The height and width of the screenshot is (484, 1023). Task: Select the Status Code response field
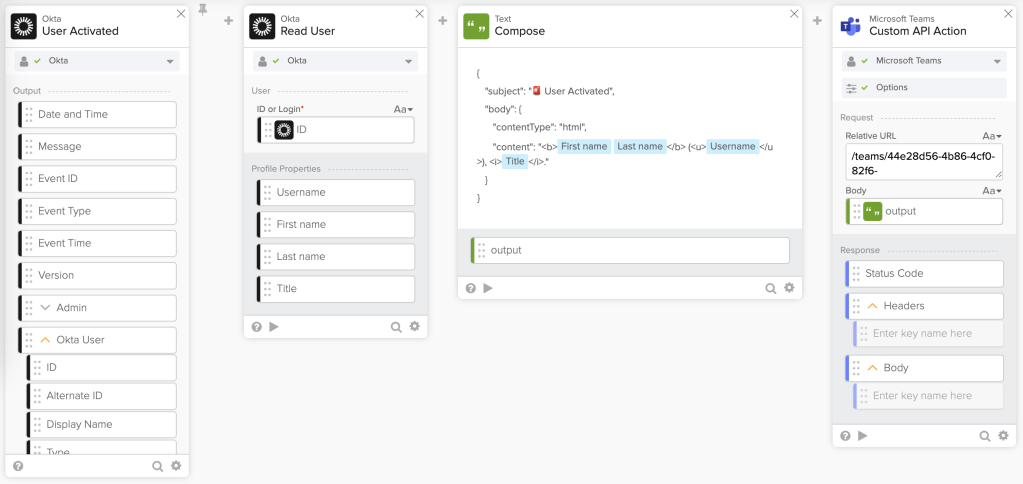pos(925,274)
